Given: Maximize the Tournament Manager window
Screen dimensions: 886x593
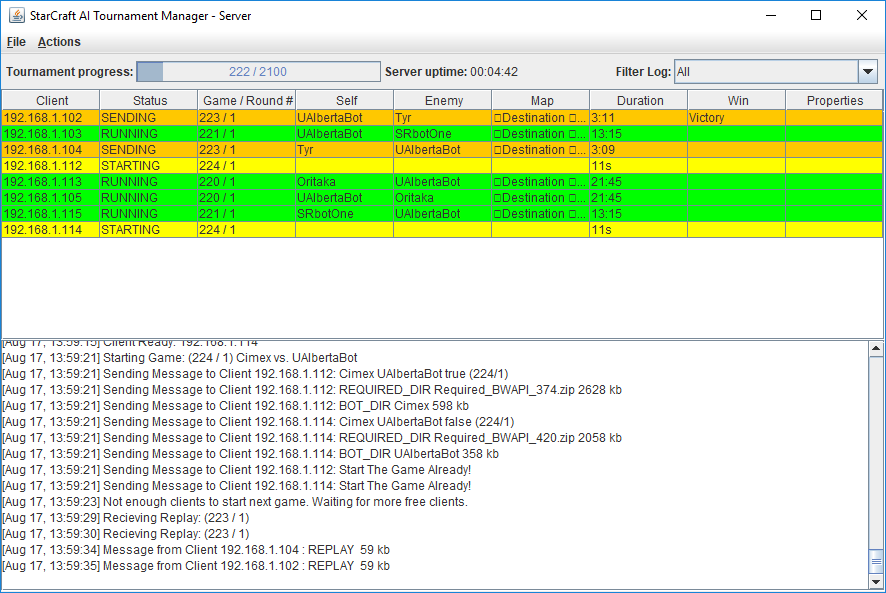Looking at the screenshot, I should [816, 16].
